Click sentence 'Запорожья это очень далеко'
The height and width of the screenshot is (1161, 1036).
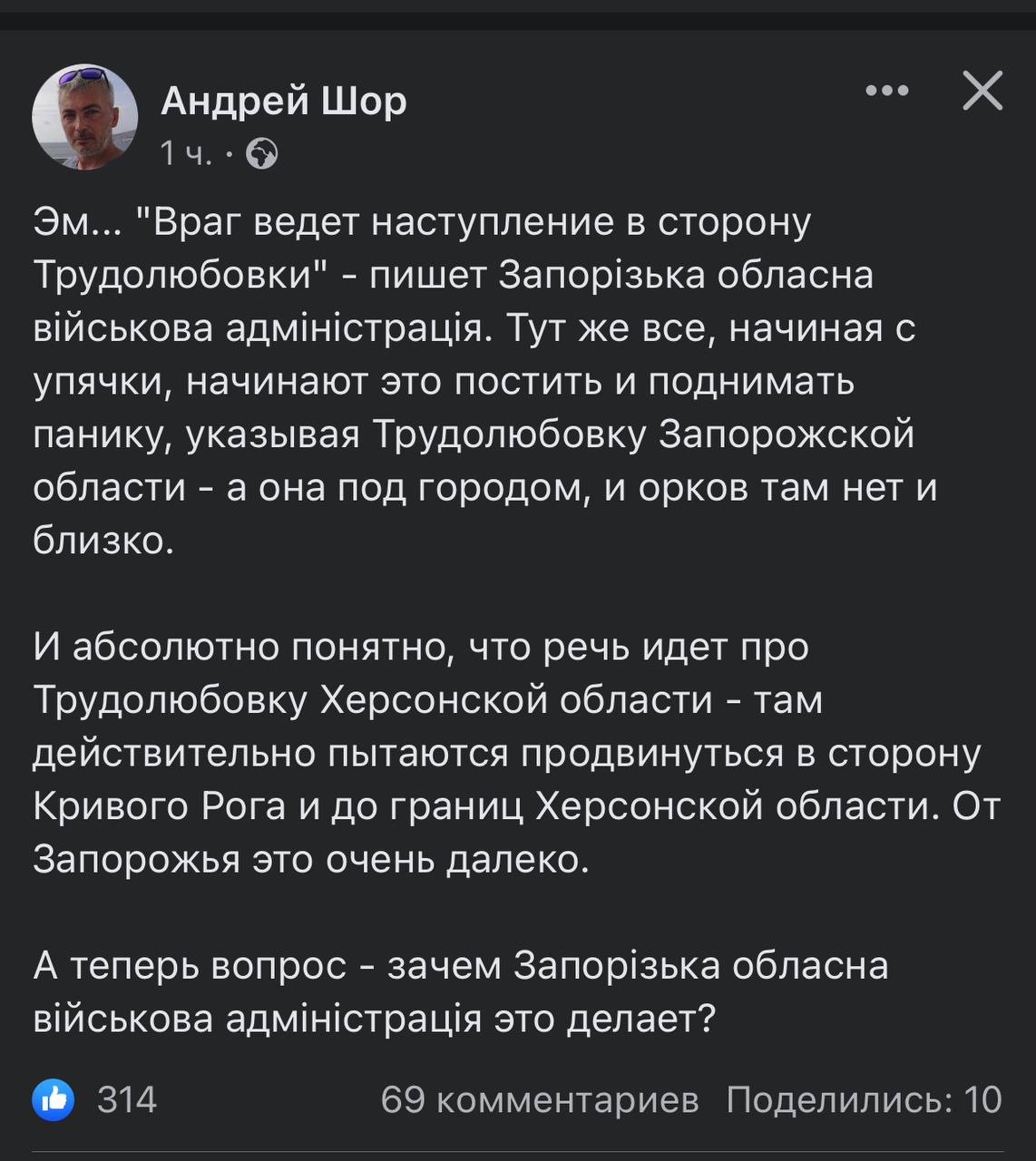pyautogui.click(x=311, y=860)
